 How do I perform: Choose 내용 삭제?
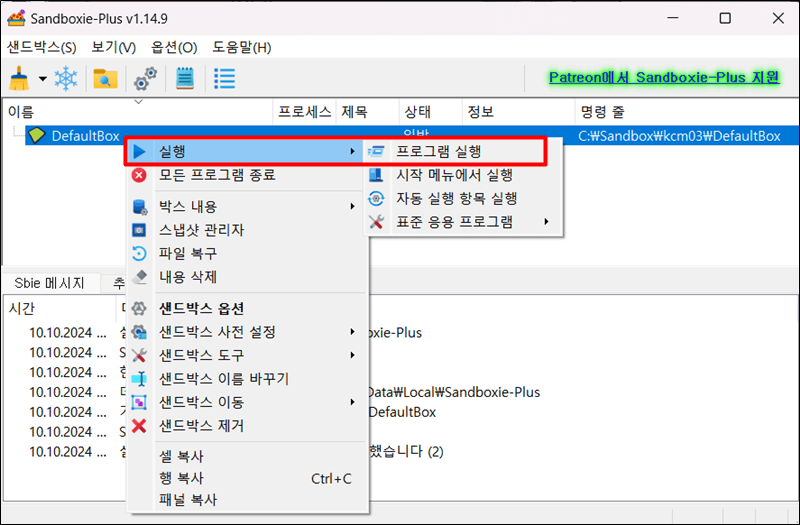(246, 277)
